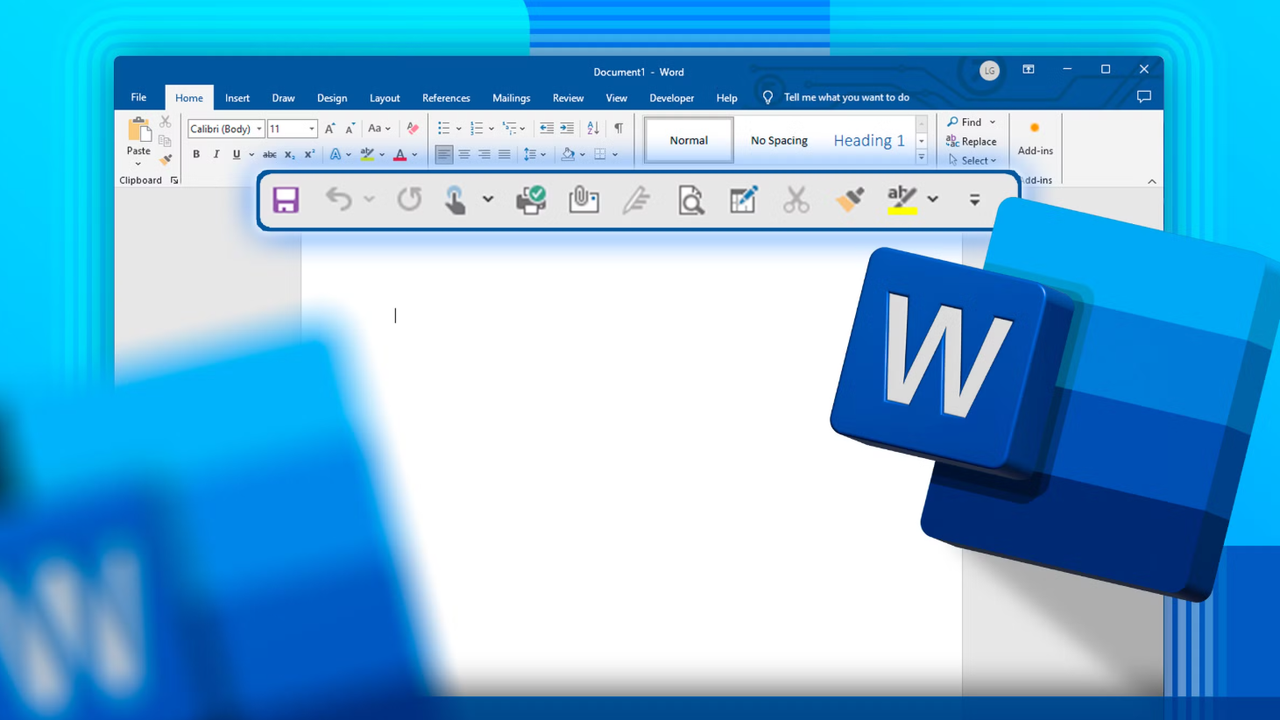Open Ribbon Display Options icon in title bar
Screen dimensions: 1280x720
point(1028,70)
